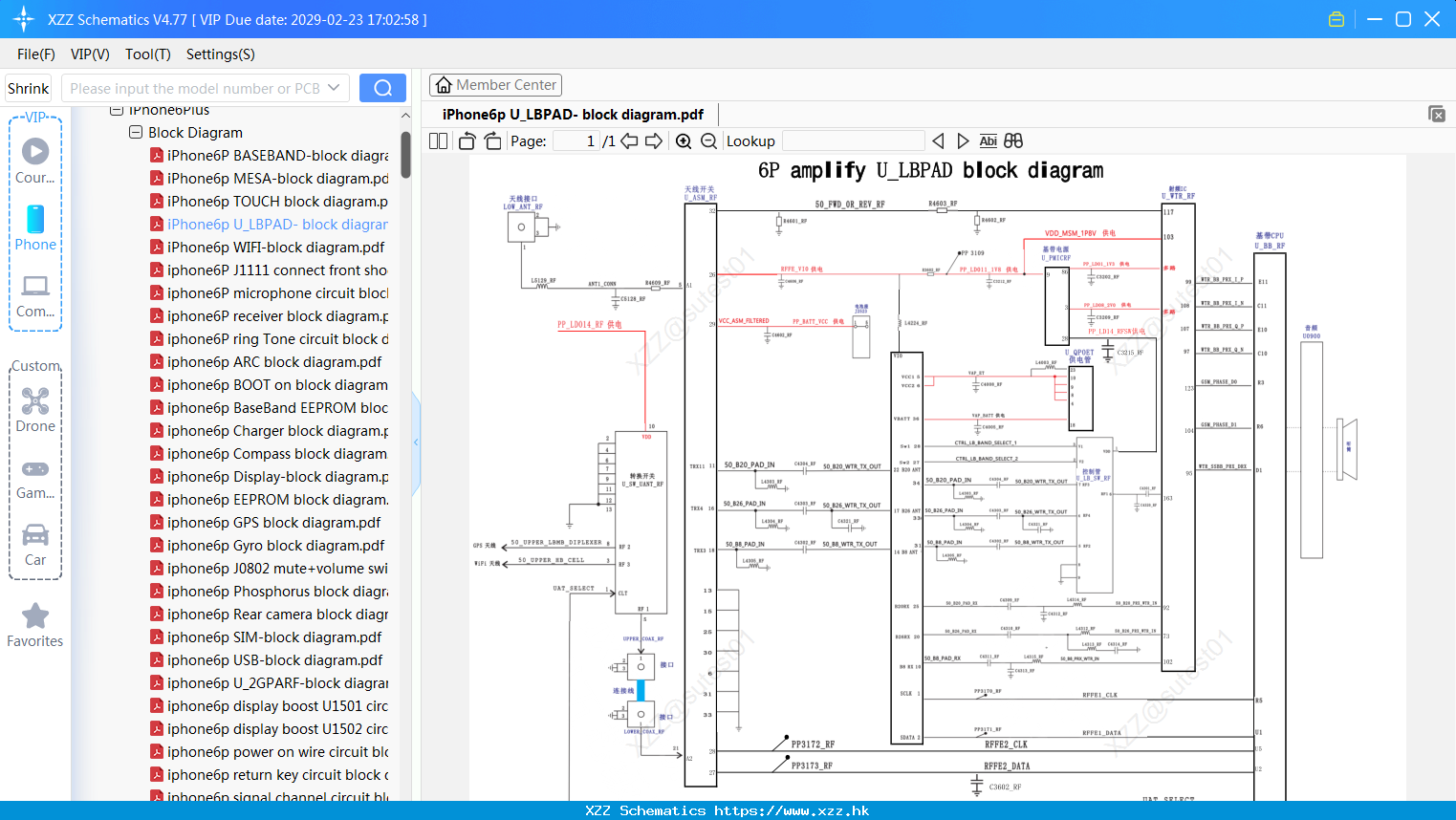Click the page number field
The width and height of the screenshot is (1456, 820).
point(576,141)
